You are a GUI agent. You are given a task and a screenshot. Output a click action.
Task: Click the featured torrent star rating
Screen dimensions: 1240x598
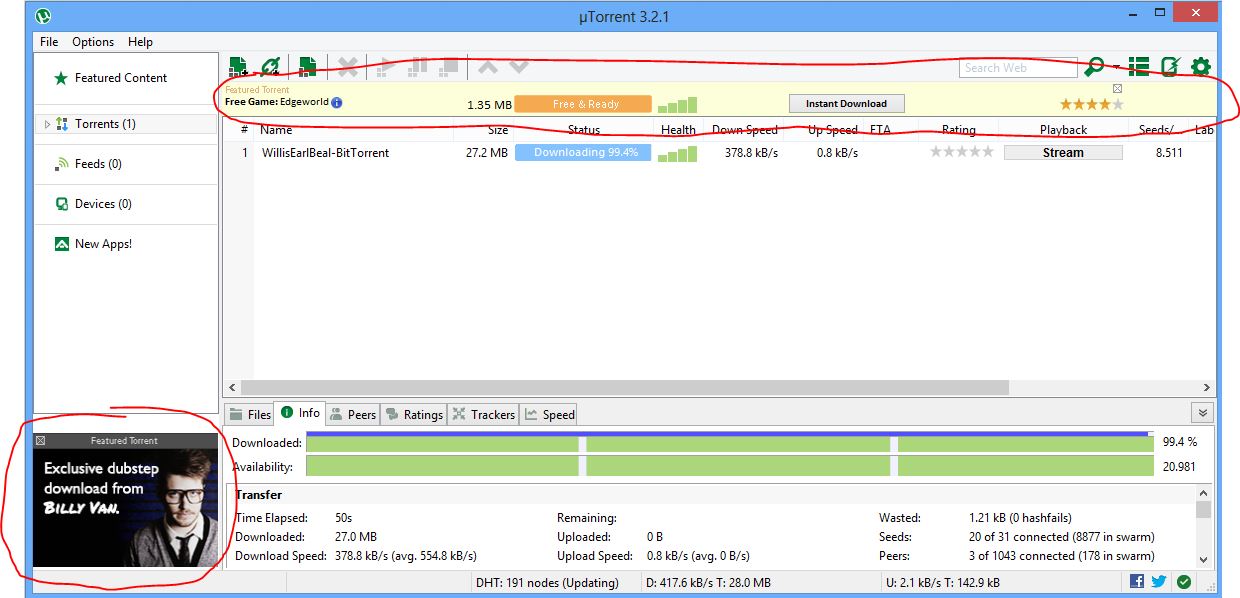pyautogui.click(x=1092, y=104)
